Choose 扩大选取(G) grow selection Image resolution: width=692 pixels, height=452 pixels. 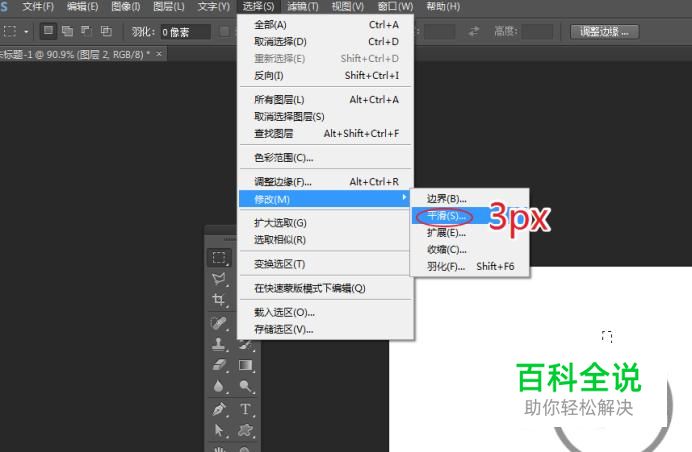point(326,223)
